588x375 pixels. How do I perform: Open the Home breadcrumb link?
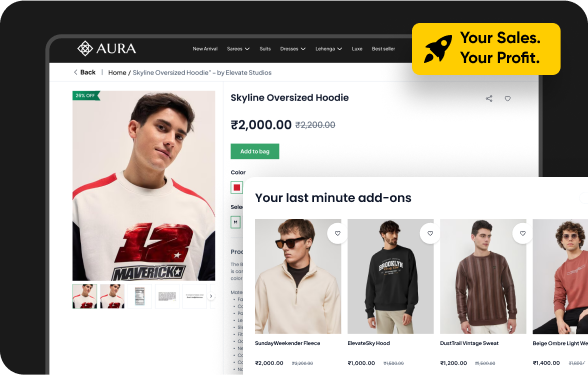[x=117, y=72]
